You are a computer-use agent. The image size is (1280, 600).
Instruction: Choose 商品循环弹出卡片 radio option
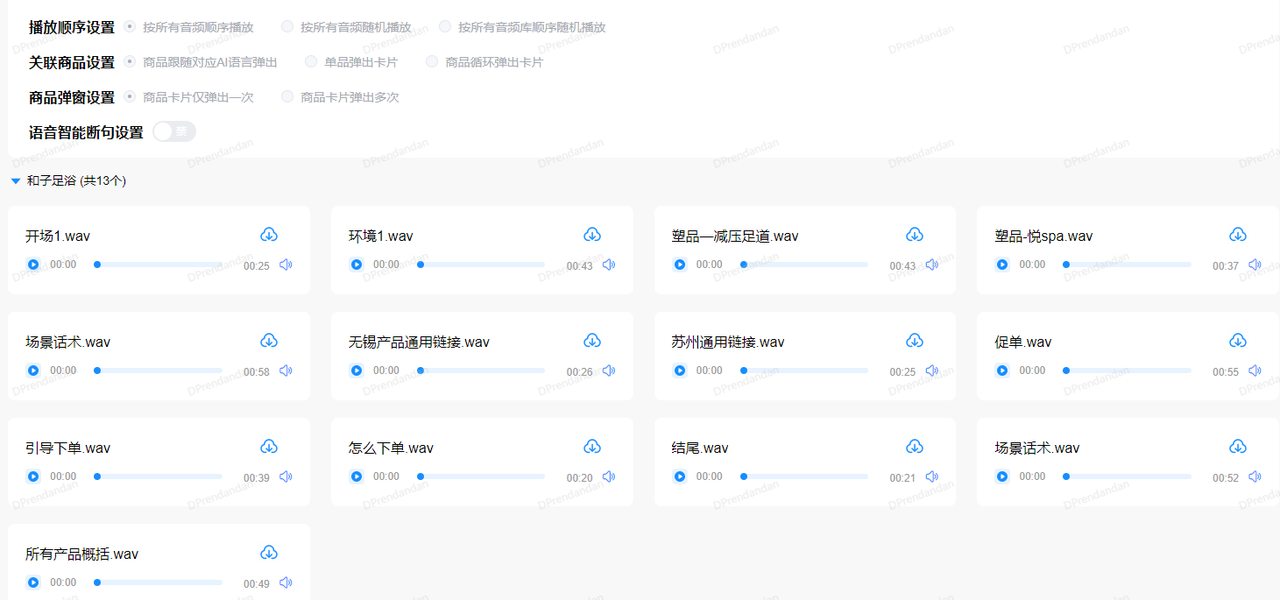432,62
